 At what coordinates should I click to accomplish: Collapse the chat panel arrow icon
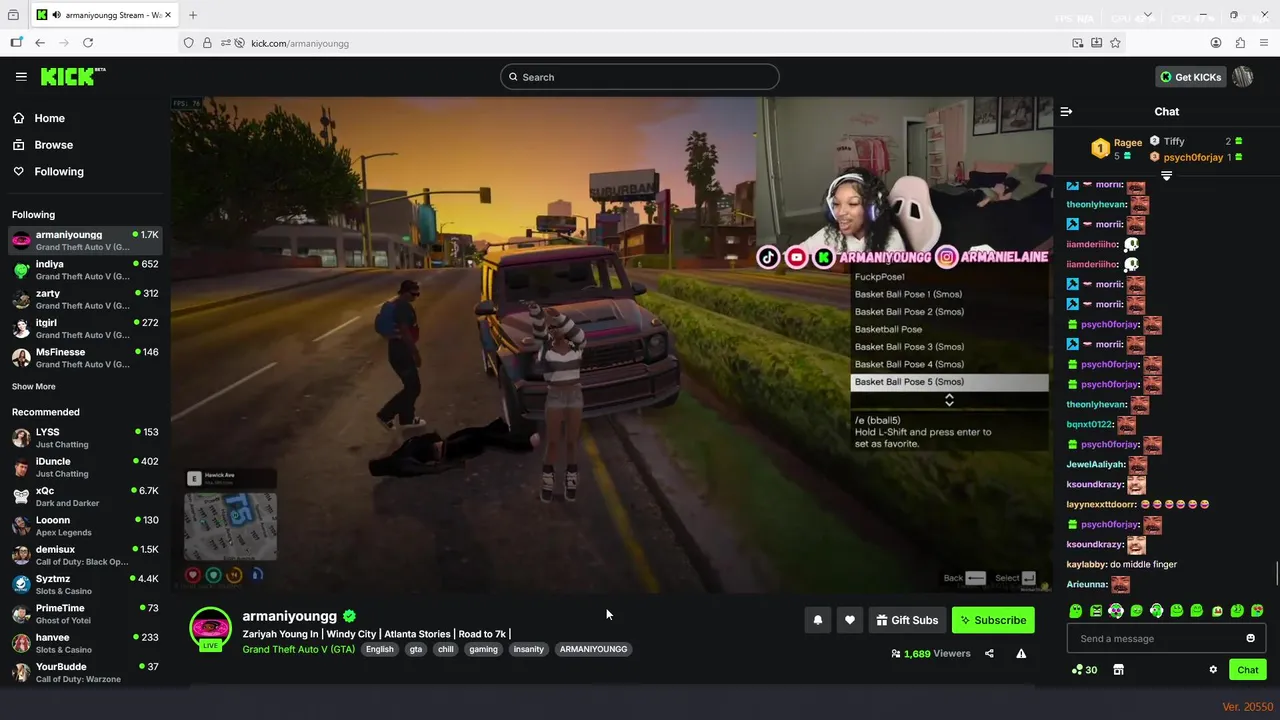[1066, 112]
